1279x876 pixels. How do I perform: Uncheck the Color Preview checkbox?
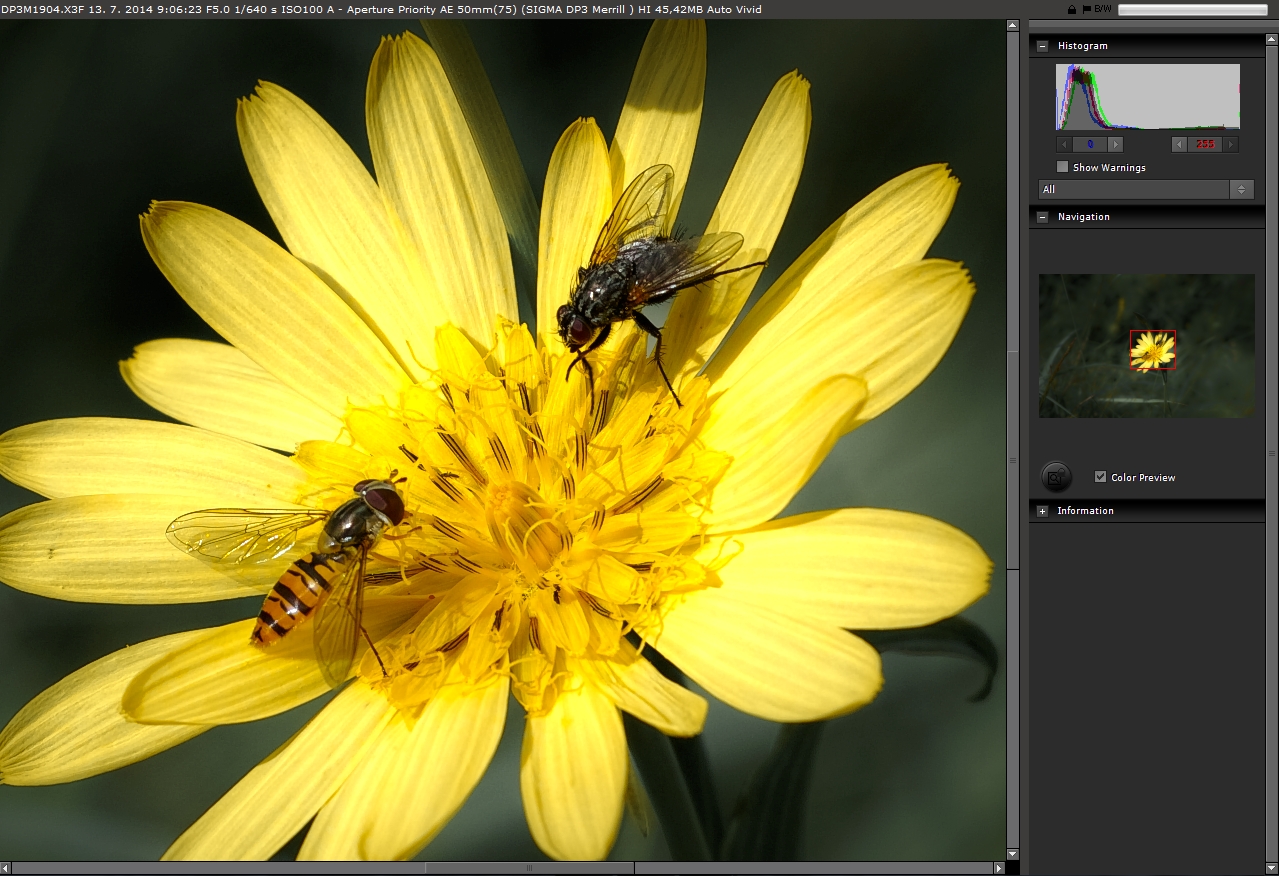pyautogui.click(x=1101, y=477)
